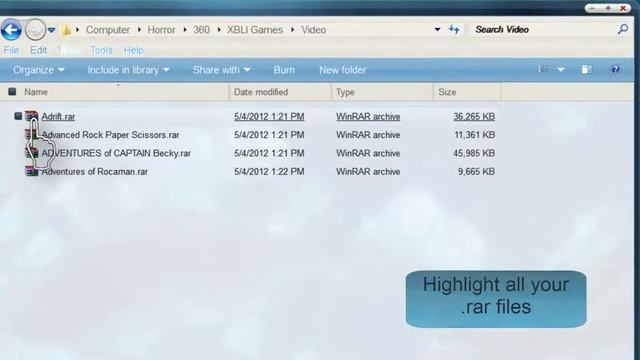This screenshot has width=640, height=360.
Task: Go back with the Back arrow button
Action: (11, 30)
